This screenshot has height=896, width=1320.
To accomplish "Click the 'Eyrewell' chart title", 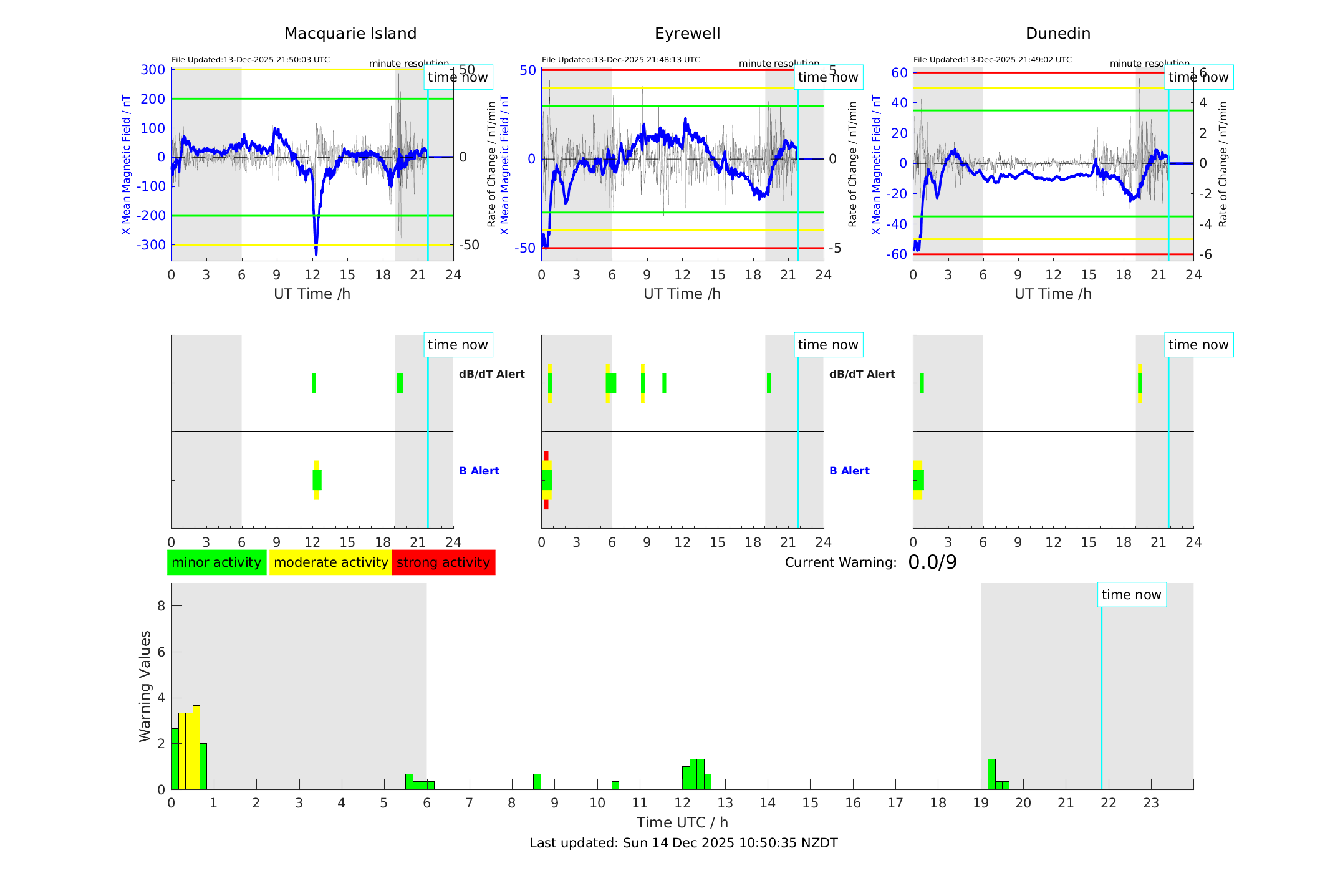I will 687,34.
